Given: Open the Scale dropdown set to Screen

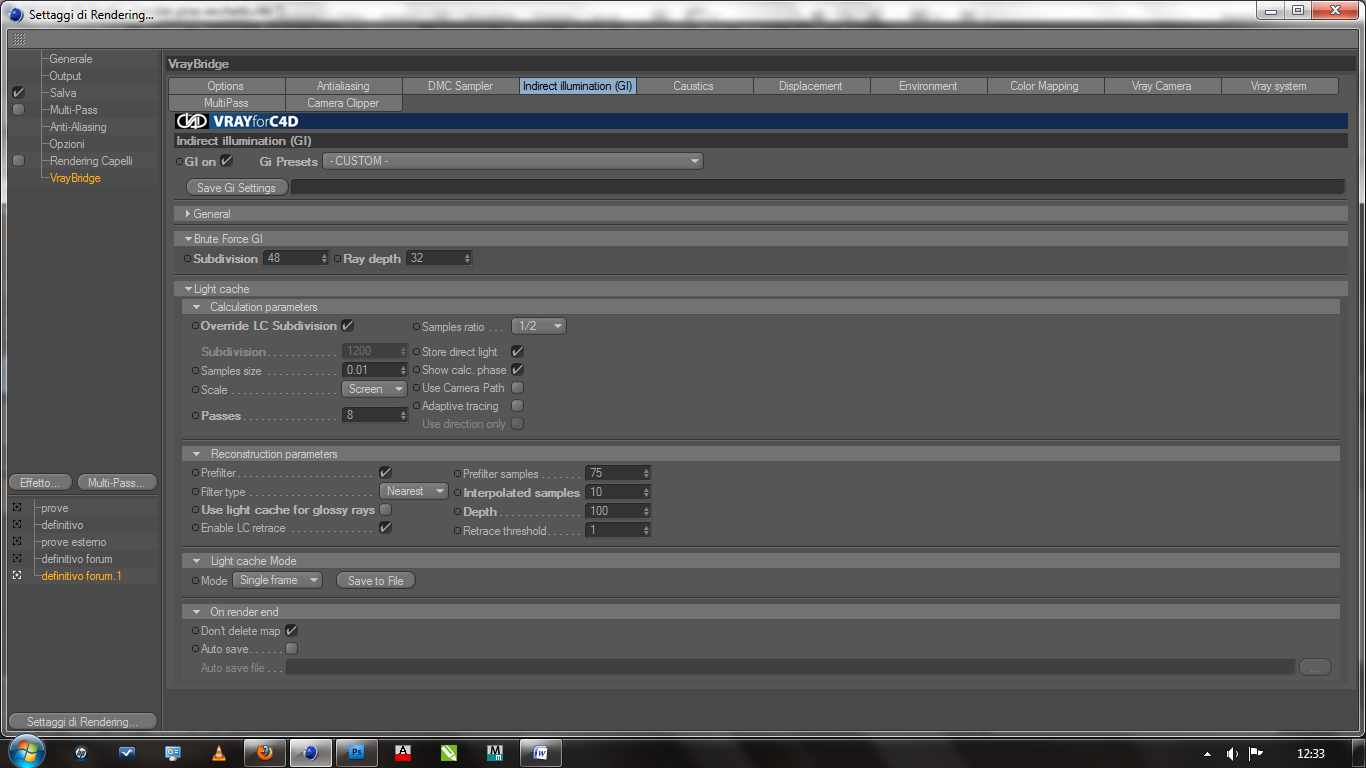Looking at the screenshot, I should click(x=375, y=389).
